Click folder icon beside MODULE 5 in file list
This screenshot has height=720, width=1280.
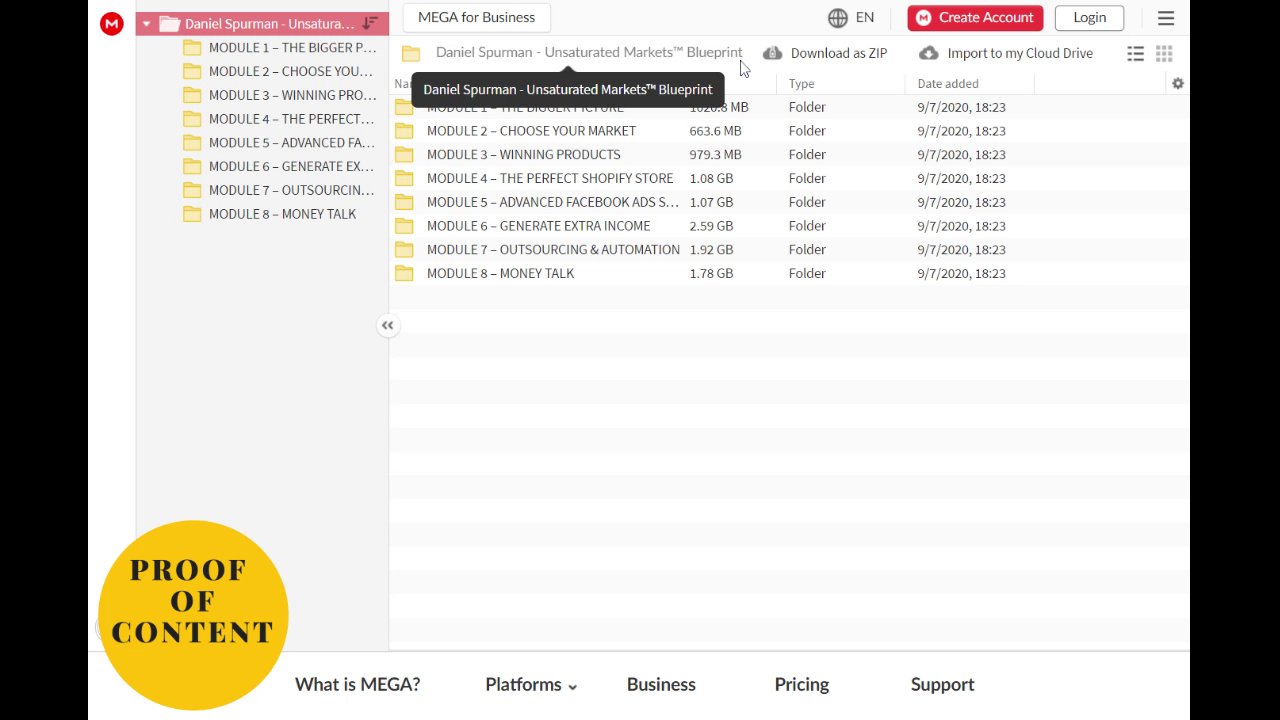[x=404, y=202]
